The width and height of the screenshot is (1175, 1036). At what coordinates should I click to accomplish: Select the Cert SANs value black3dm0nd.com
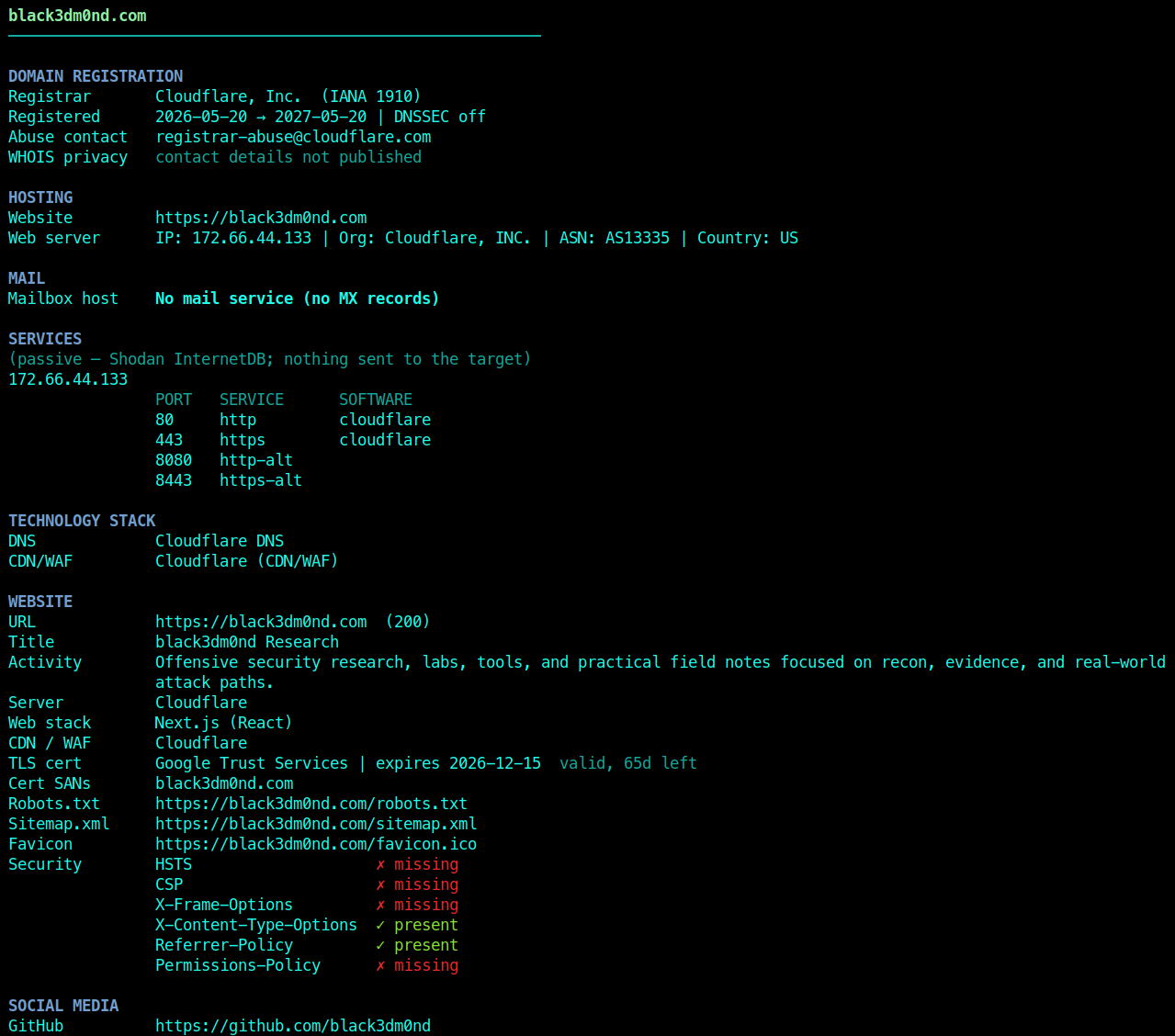pos(224,783)
